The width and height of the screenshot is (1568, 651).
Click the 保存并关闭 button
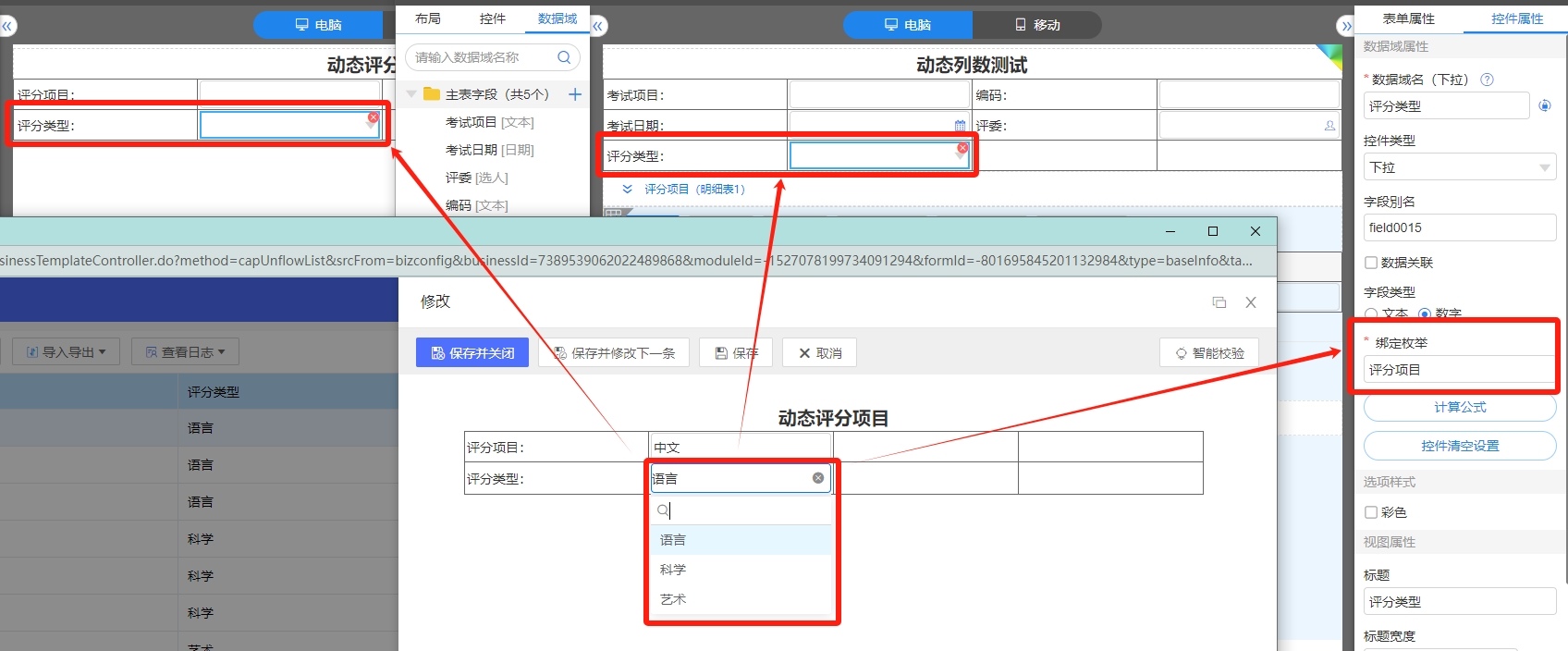click(472, 353)
